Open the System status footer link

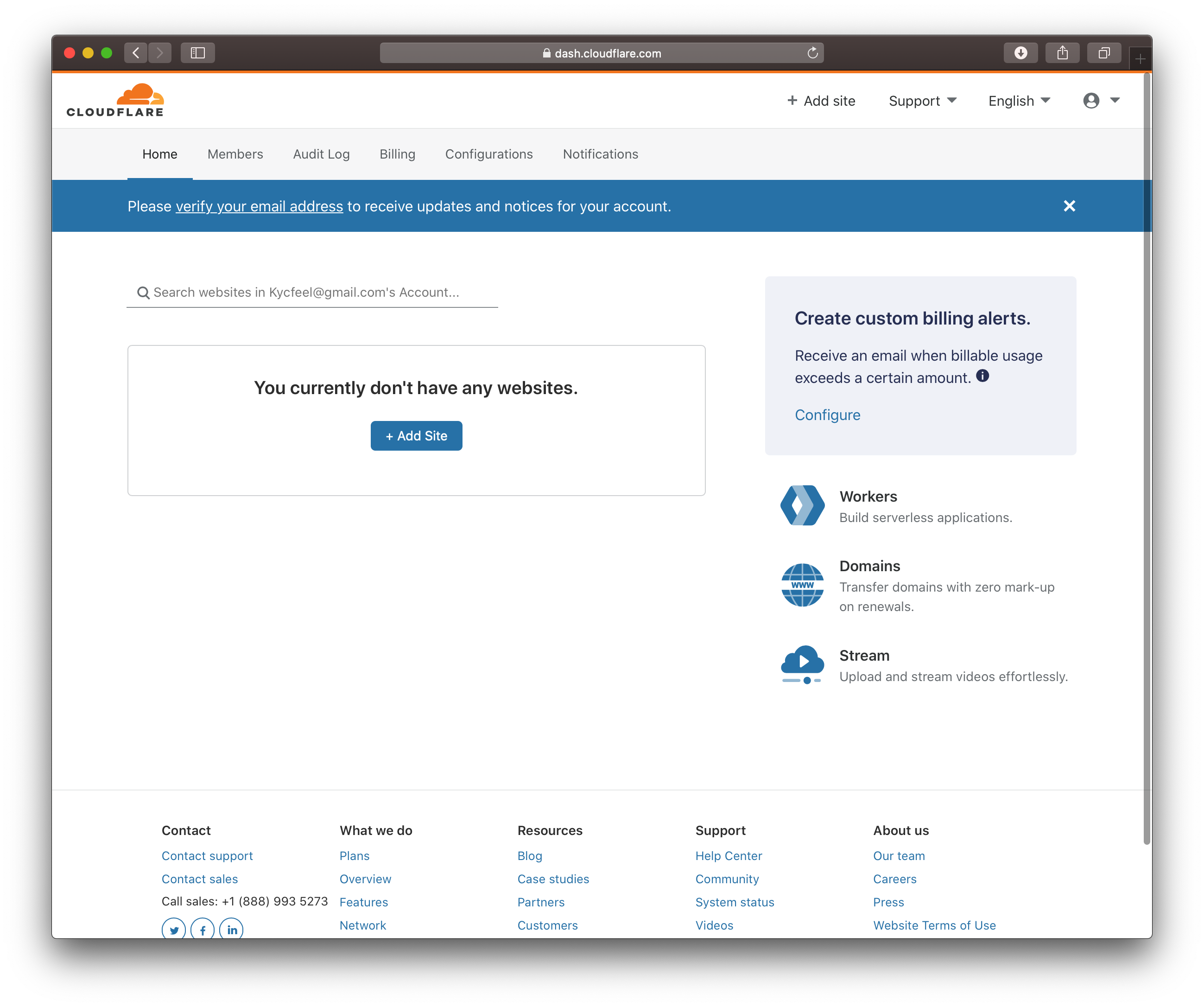click(x=735, y=902)
